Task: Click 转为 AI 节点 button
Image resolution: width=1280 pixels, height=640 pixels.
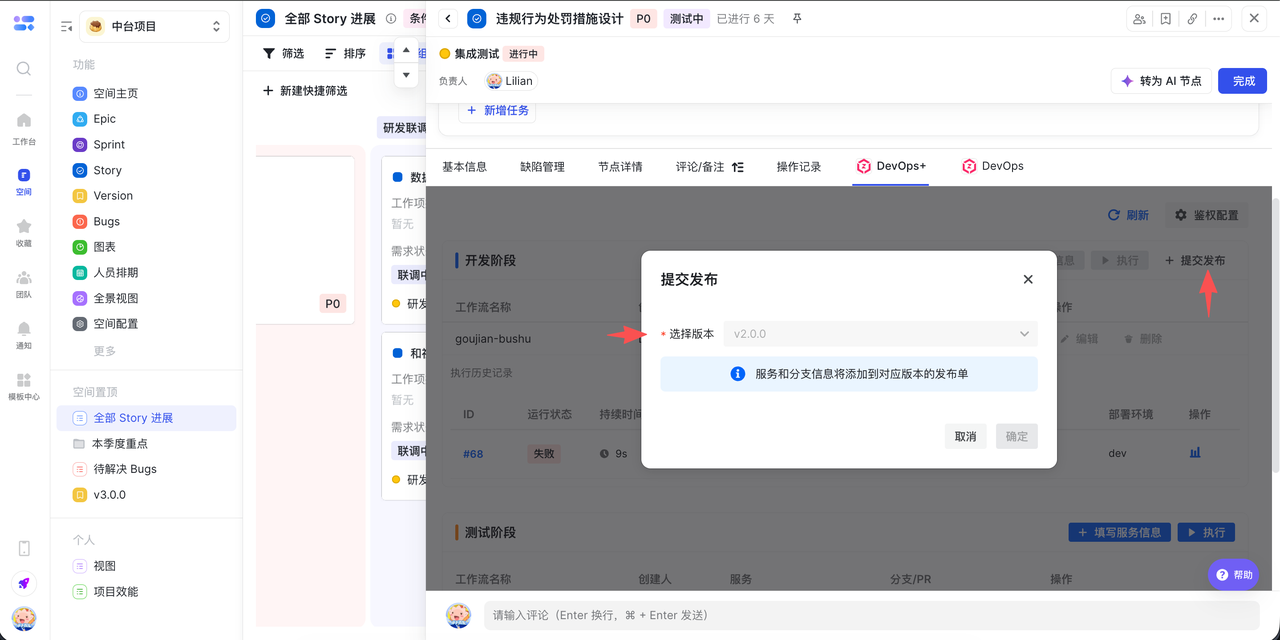Action: pos(1161,81)
